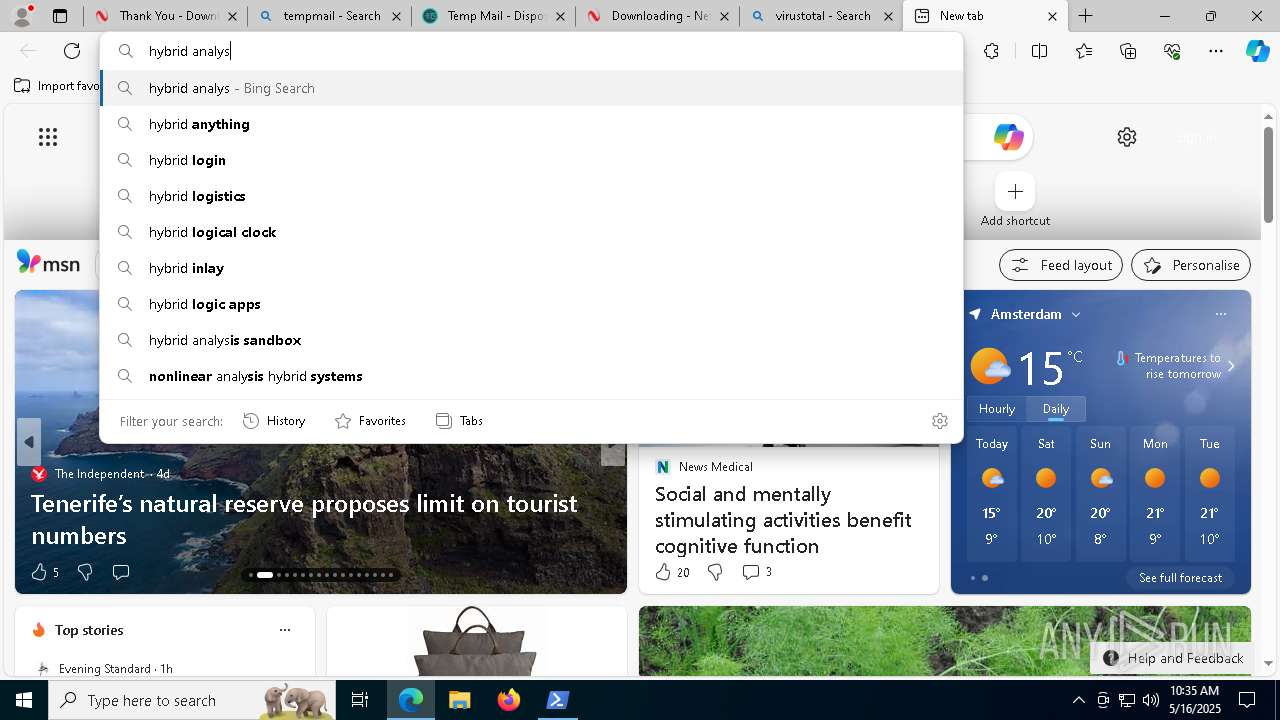Select suggestion hybrid logical clock
The image size is (1280, 720).
pos(532,232)
